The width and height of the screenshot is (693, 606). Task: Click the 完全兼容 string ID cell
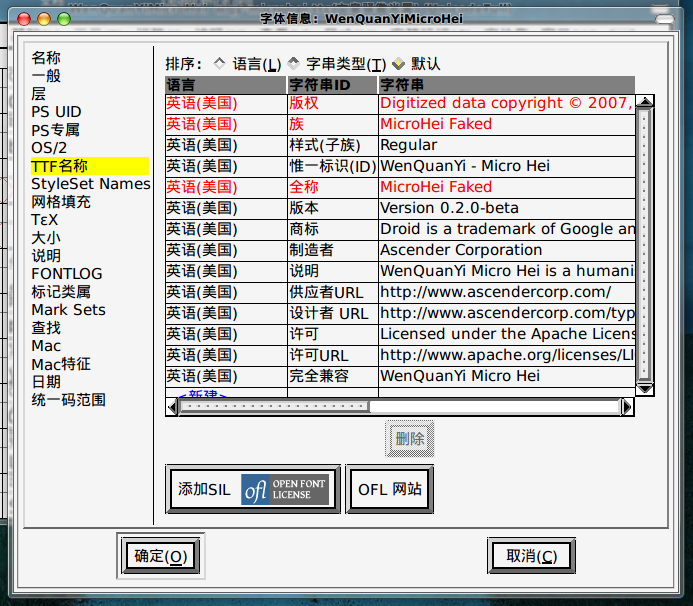click(333, 376)
